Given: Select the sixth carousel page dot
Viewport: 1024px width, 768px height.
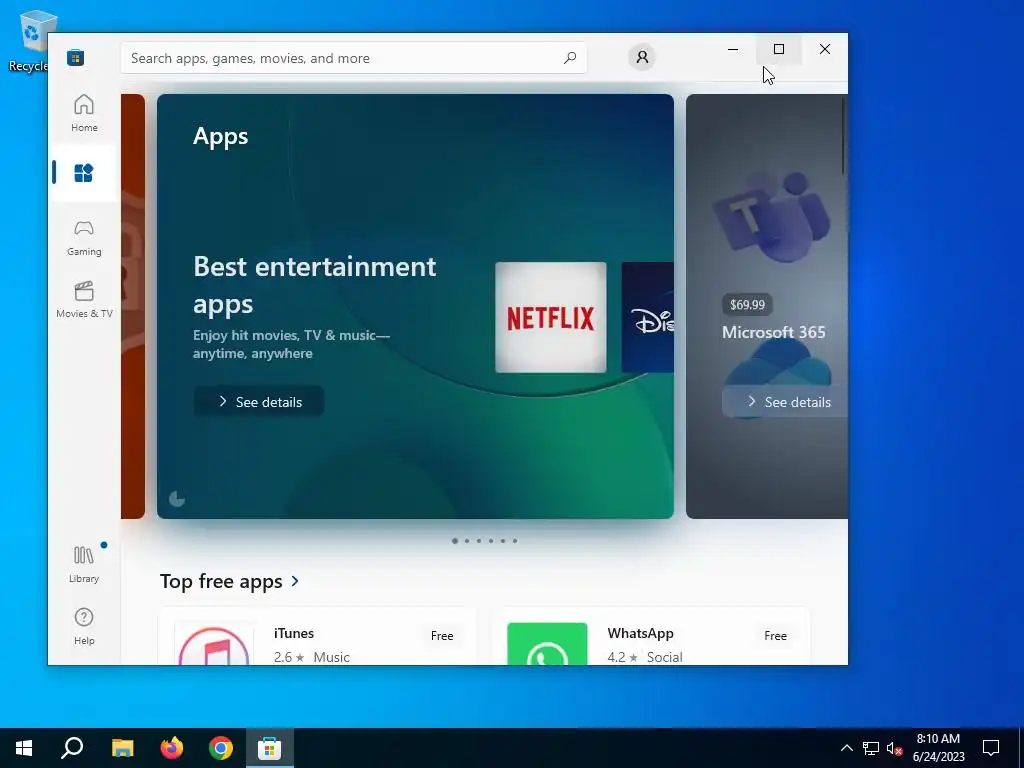Looking at the screenshot, I should tap(515, 541).
